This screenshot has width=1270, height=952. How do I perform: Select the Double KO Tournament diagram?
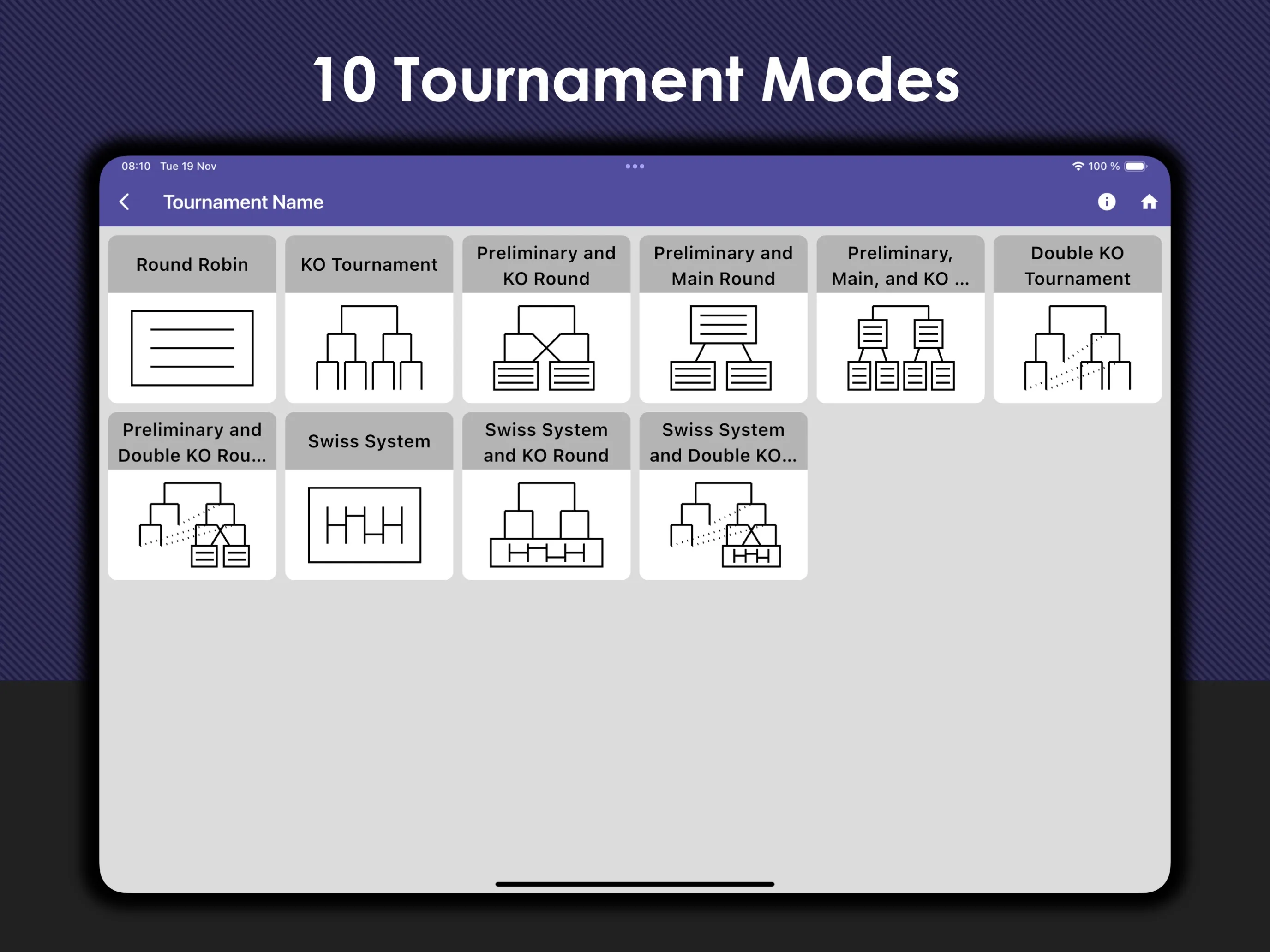[1078, 348]
